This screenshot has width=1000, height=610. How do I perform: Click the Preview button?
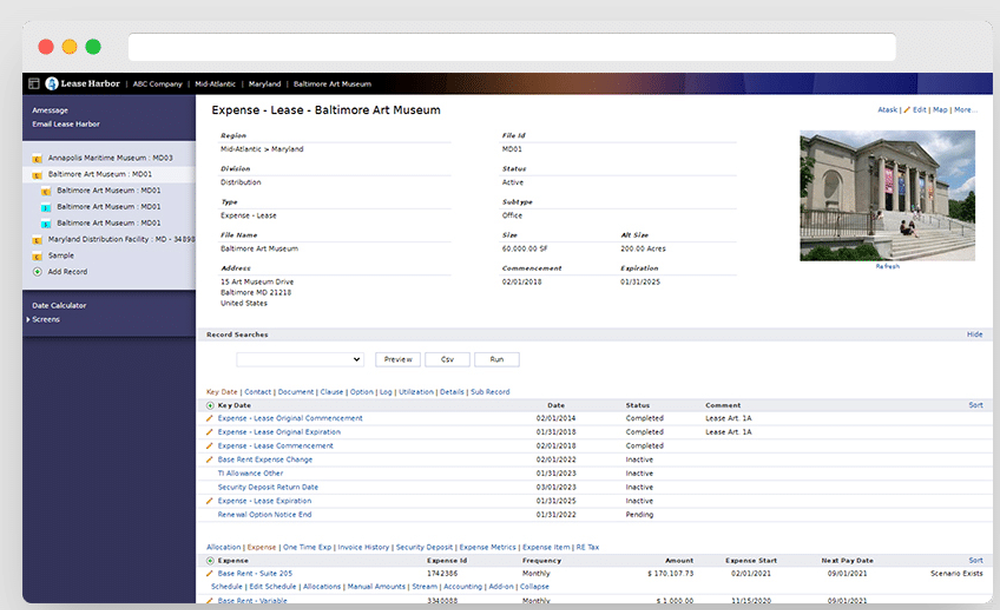[398, 359]
